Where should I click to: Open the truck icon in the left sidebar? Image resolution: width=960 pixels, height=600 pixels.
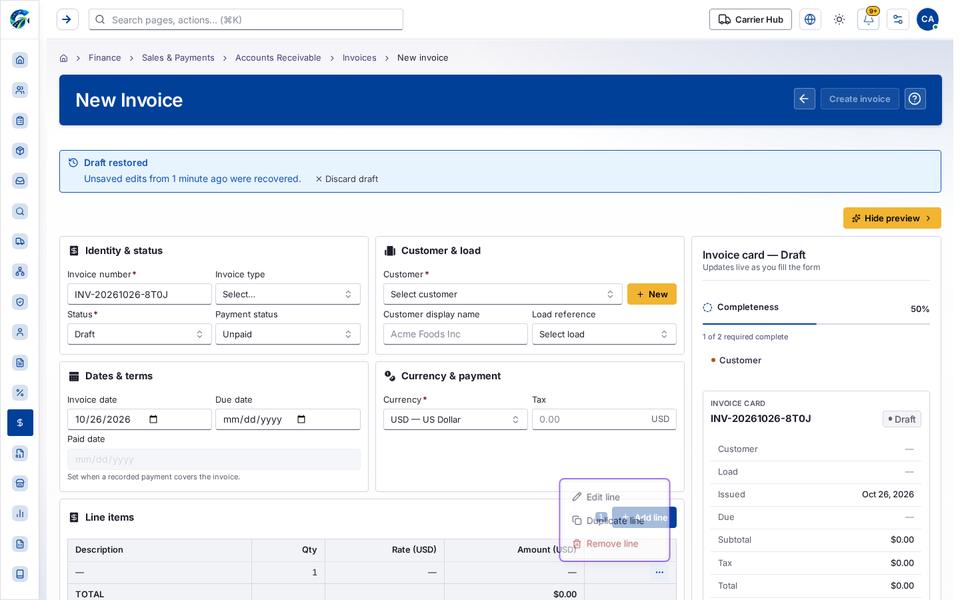pos(20,241)
